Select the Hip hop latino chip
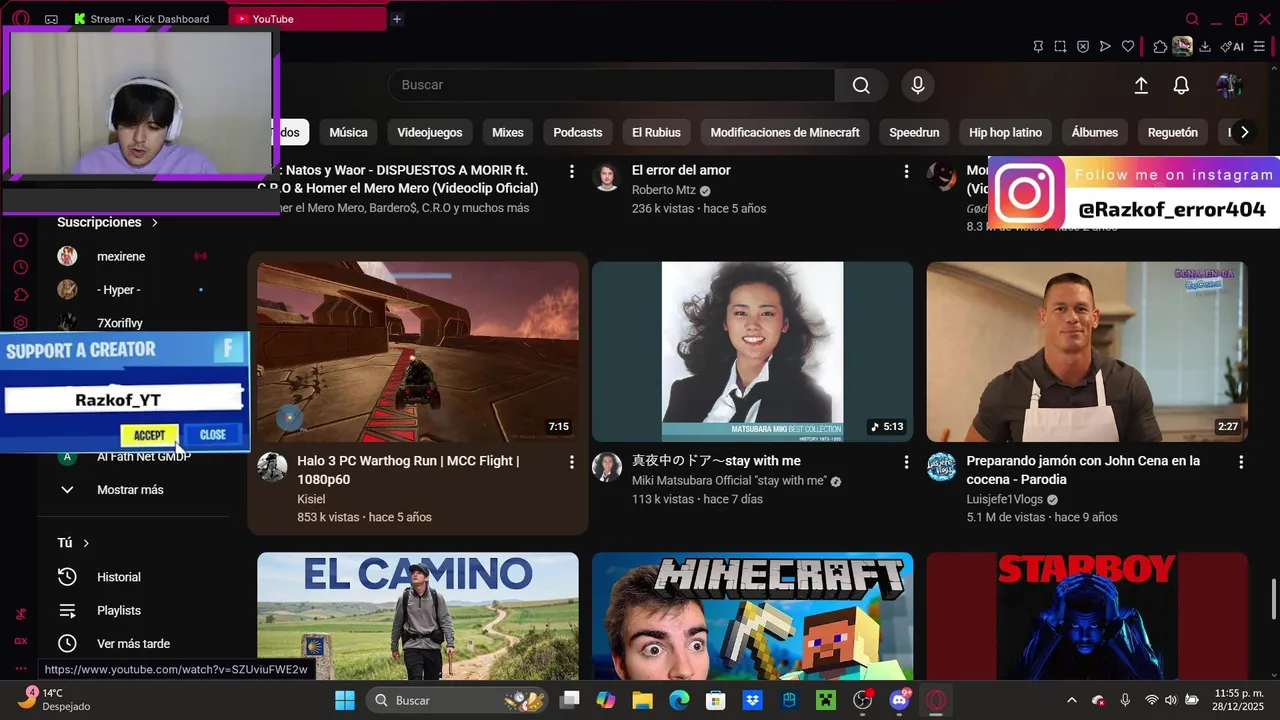 click(x=1005, y=132)
